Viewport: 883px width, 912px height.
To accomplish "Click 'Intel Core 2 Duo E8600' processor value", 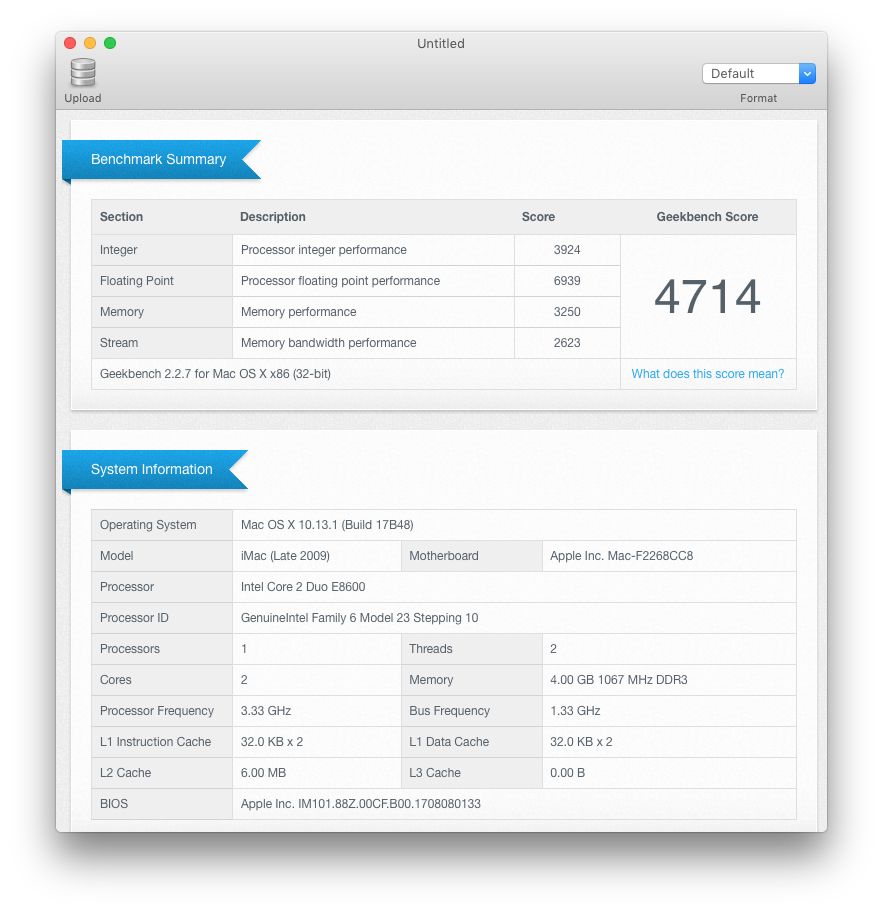I will (x=303, y=587).
